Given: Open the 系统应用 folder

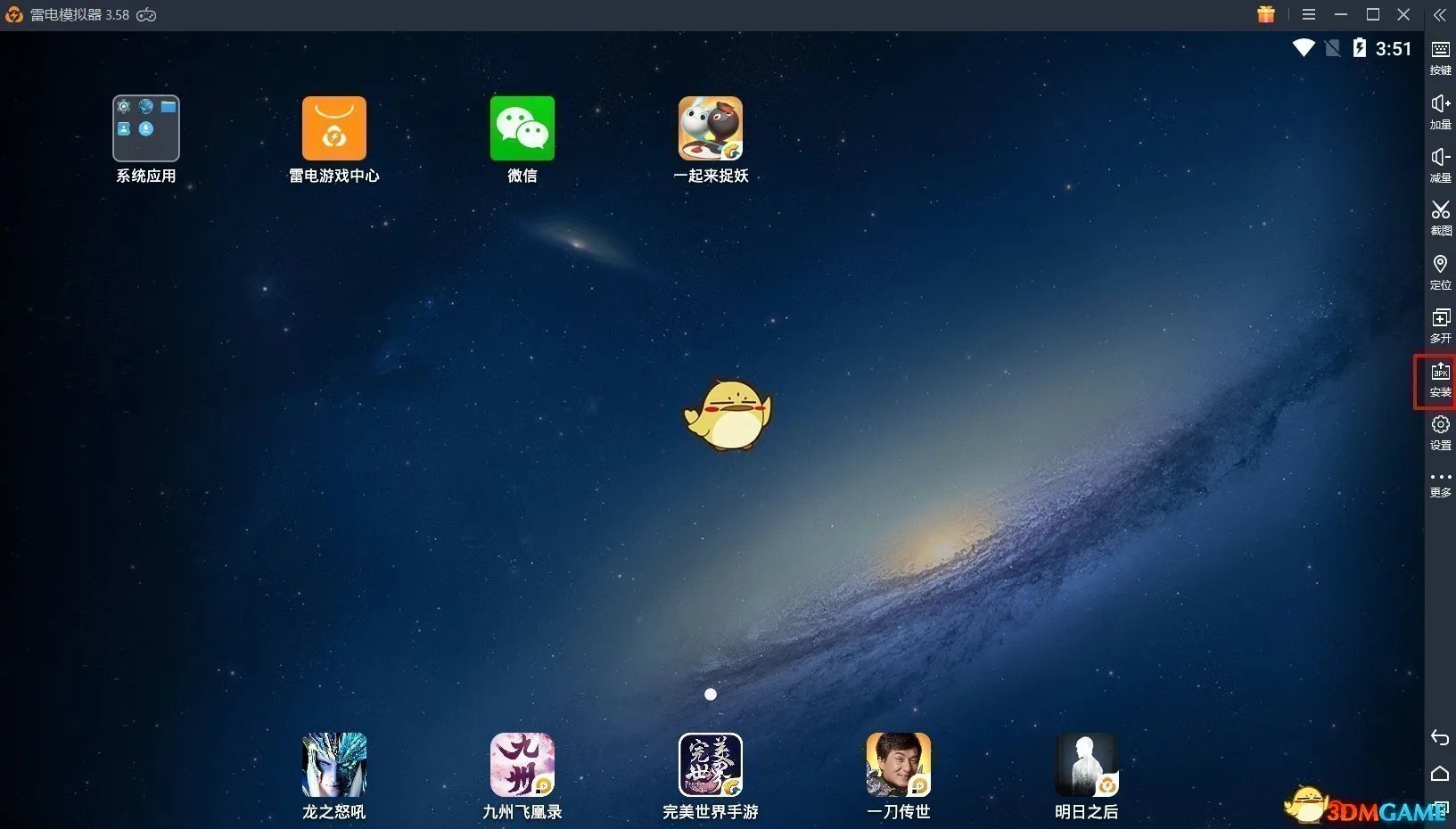Looking at the screenshot, I should [146, 129].
